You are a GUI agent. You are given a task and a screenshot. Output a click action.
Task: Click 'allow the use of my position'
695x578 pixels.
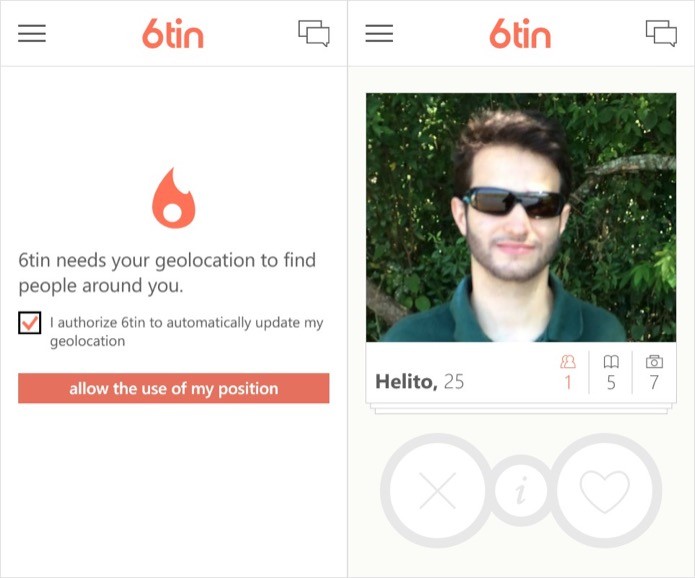(x=174, y=388)
